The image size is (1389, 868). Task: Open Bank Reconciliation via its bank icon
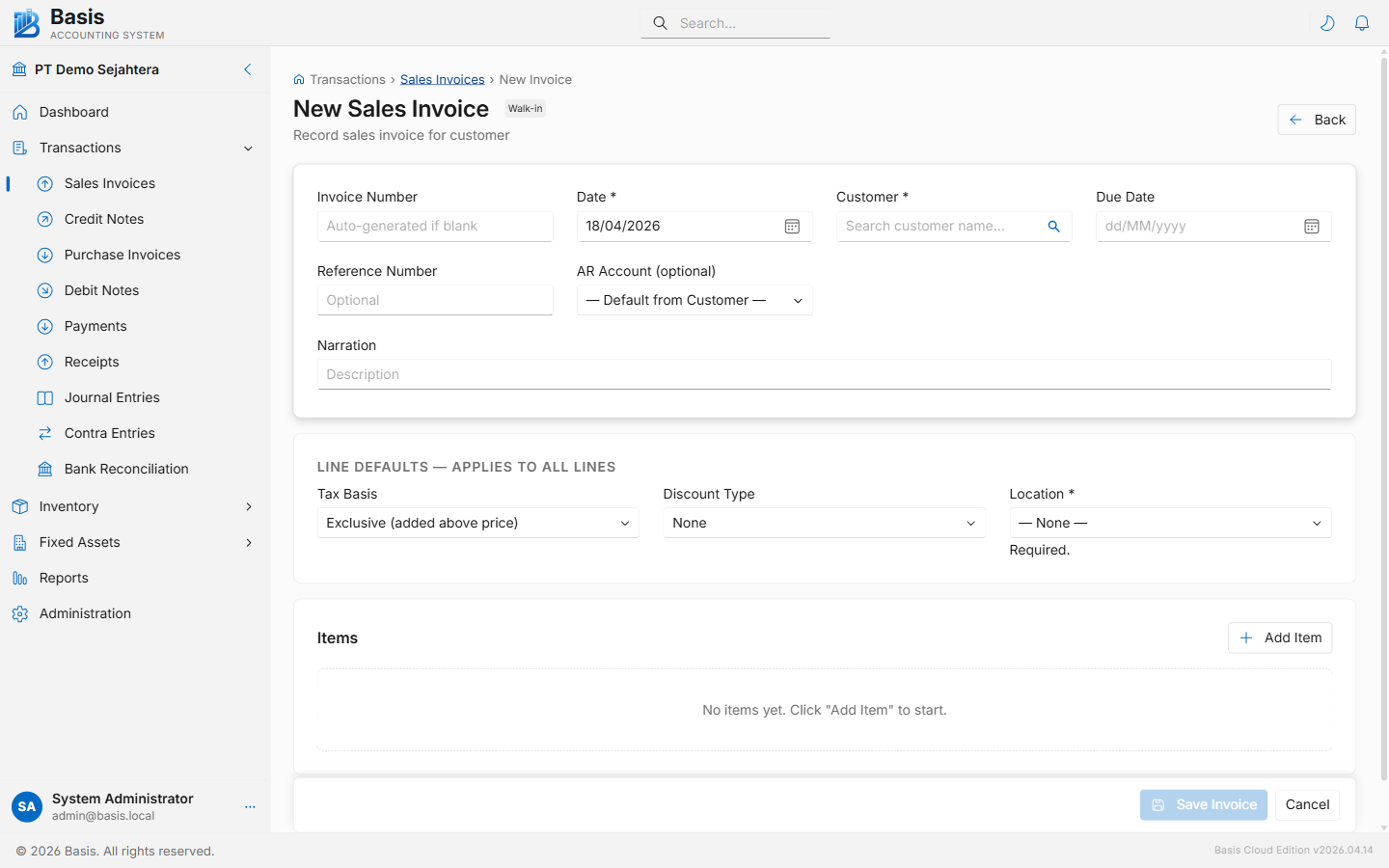[x=45, y=469]
